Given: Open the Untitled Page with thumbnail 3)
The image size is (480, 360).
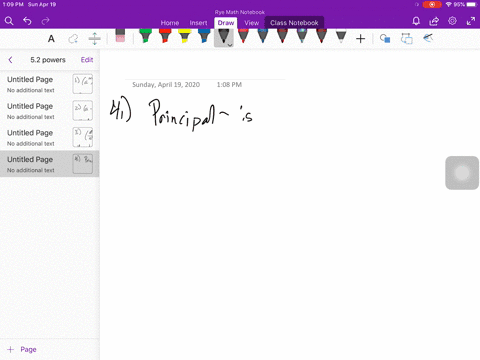Looking at the screenshot, I should [x=49, y=137].
